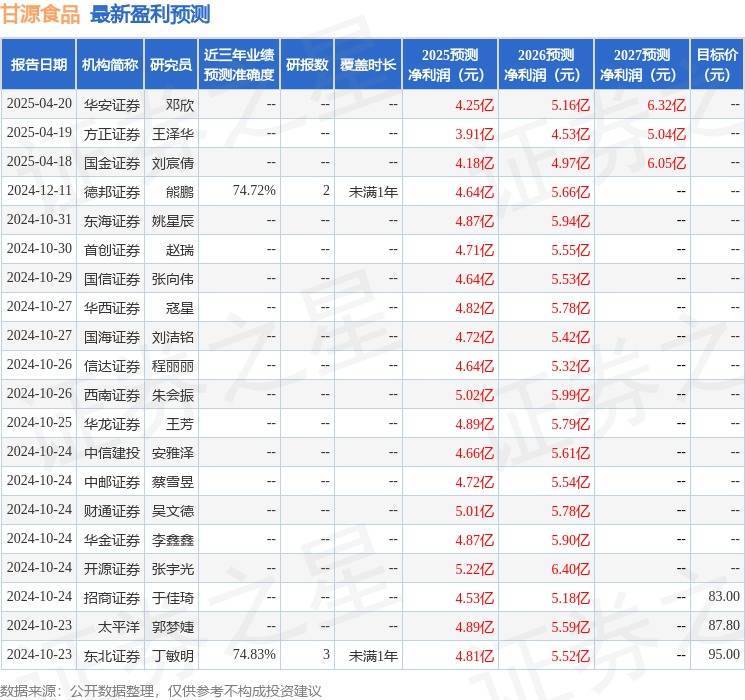Select the 国信证券 institution cell
The height and width of the screenshot is (700, 745).
(112, 279)
